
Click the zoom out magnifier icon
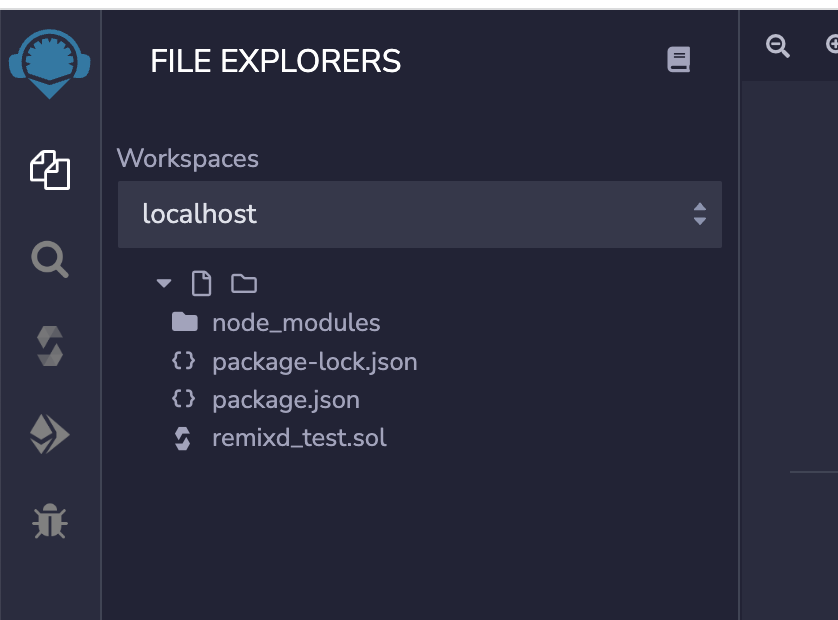point(778,46)
